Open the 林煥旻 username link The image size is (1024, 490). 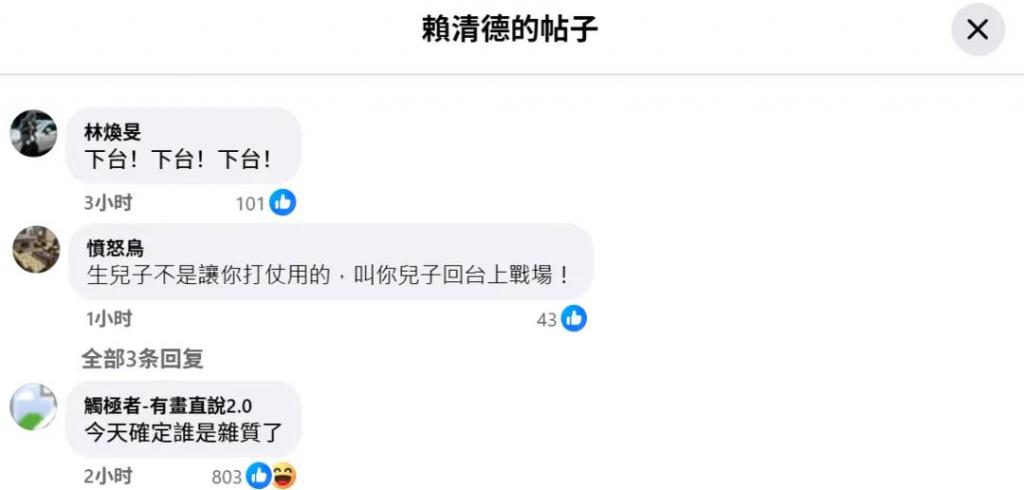pyautogui.click(x=112, y=133)
